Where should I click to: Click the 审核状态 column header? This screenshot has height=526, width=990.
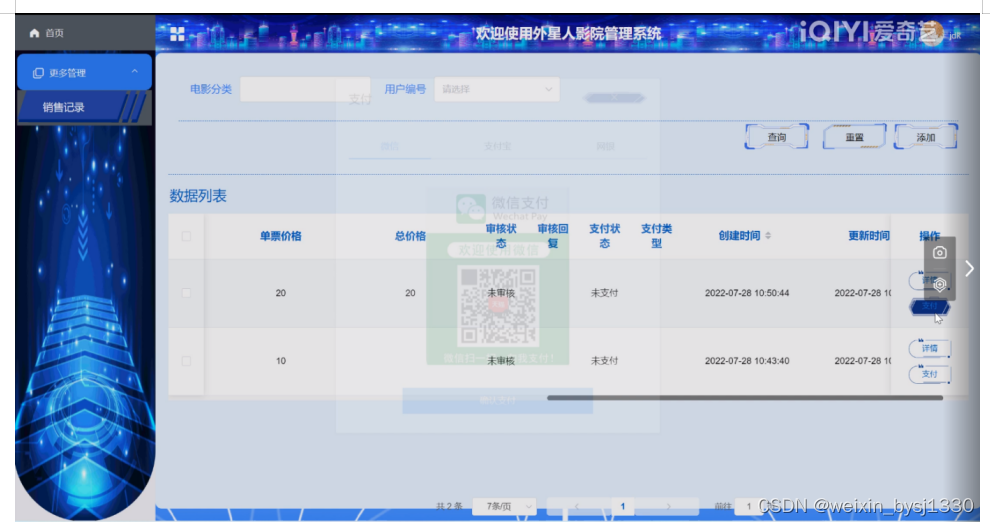[x=501, y=236]
